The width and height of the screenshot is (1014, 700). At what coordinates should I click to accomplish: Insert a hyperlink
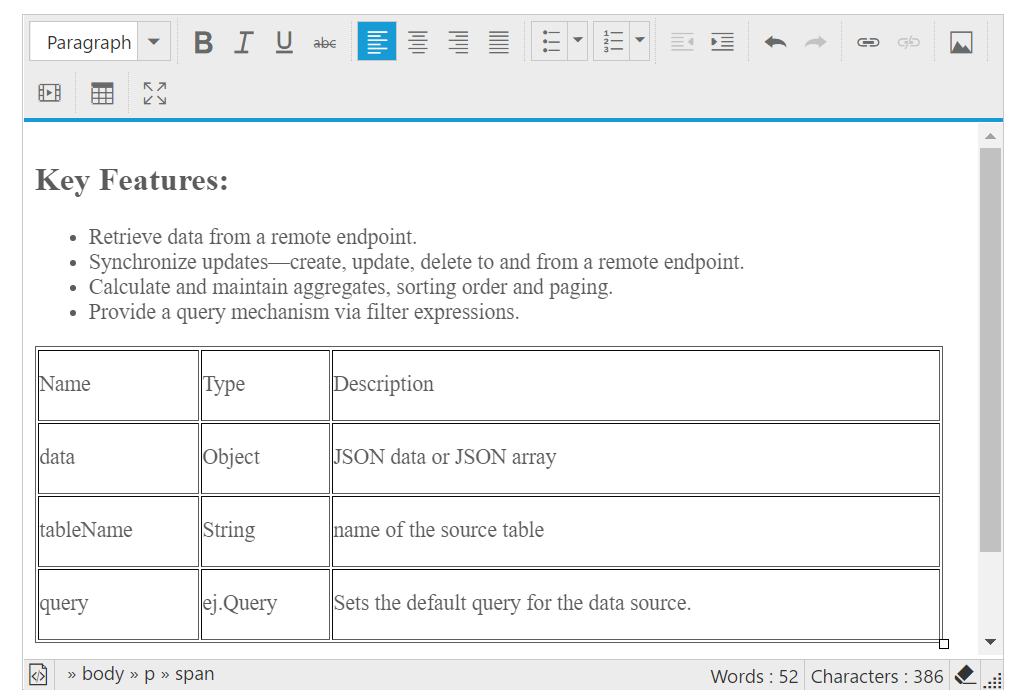(868, 42)
